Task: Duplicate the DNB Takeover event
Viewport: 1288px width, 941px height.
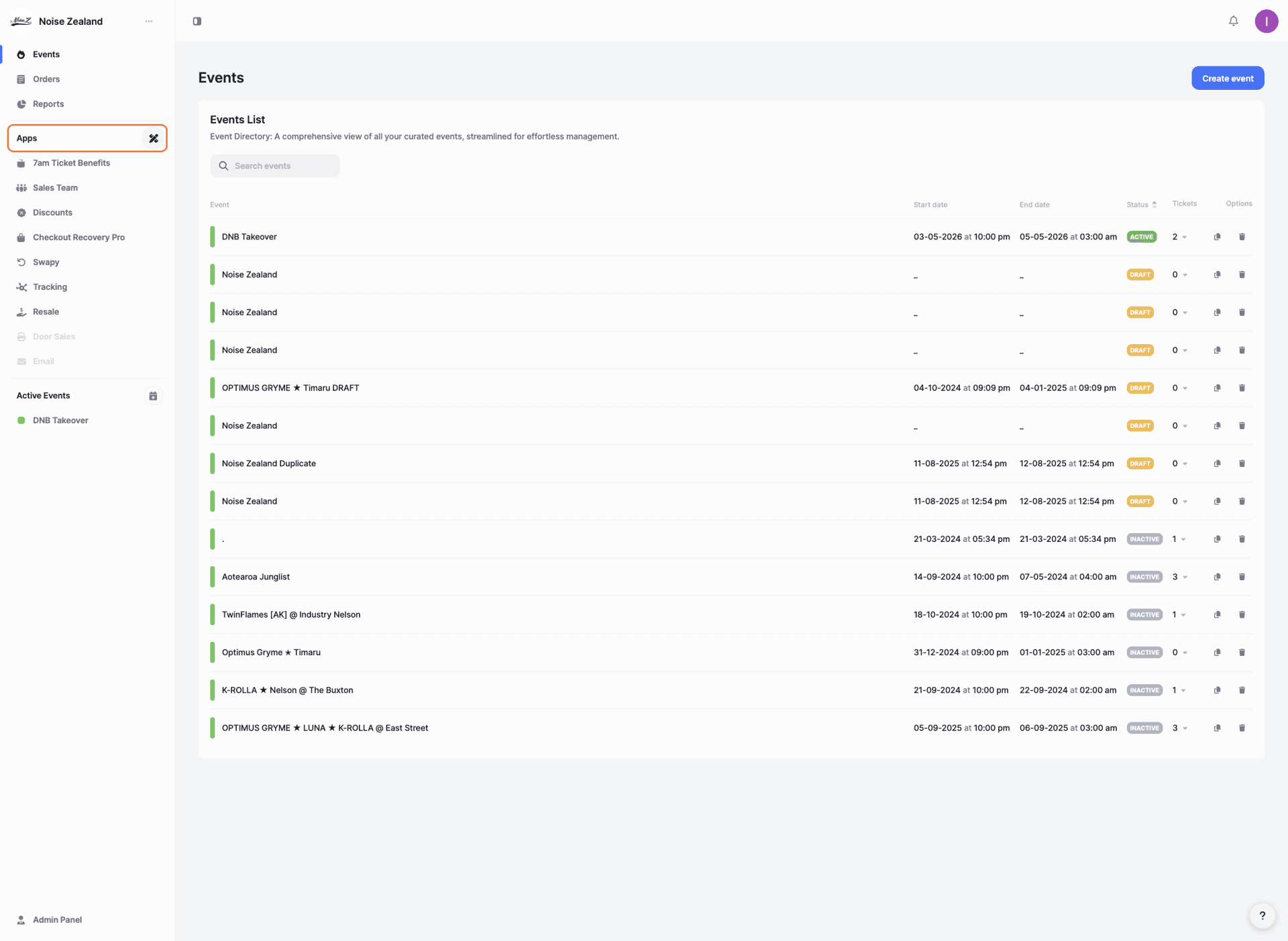Action: [1217, 237]
